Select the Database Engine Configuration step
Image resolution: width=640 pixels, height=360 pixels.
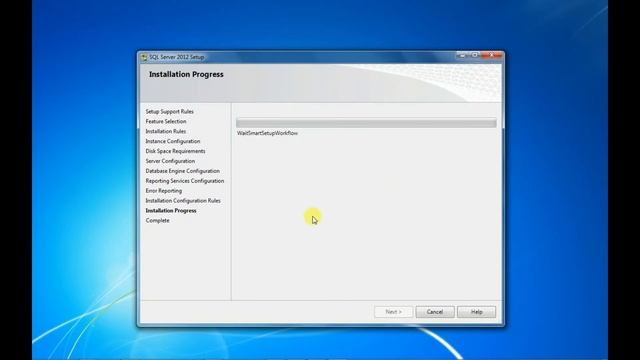(182, 171)
